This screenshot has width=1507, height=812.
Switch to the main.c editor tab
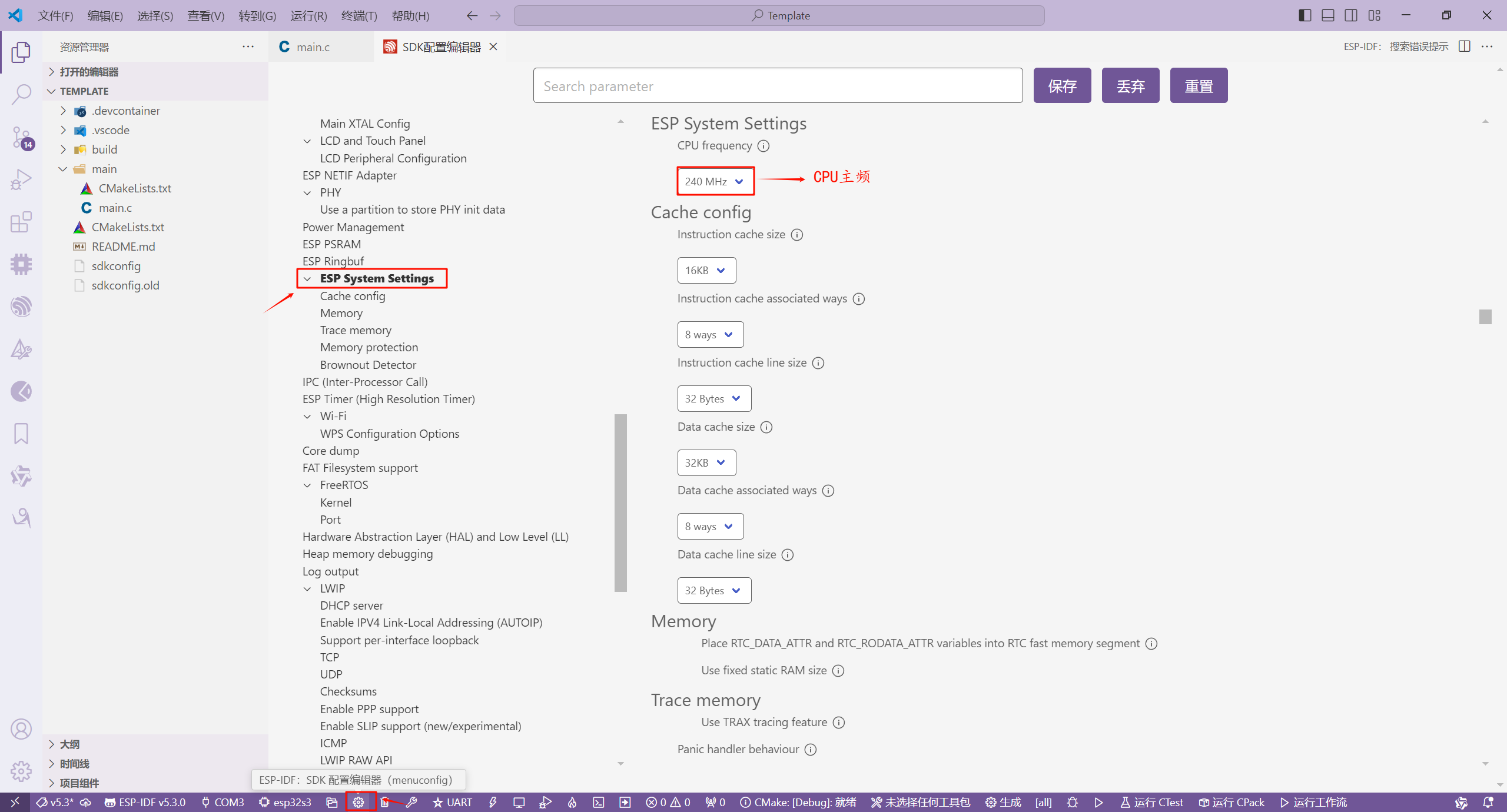pos(313,47)
